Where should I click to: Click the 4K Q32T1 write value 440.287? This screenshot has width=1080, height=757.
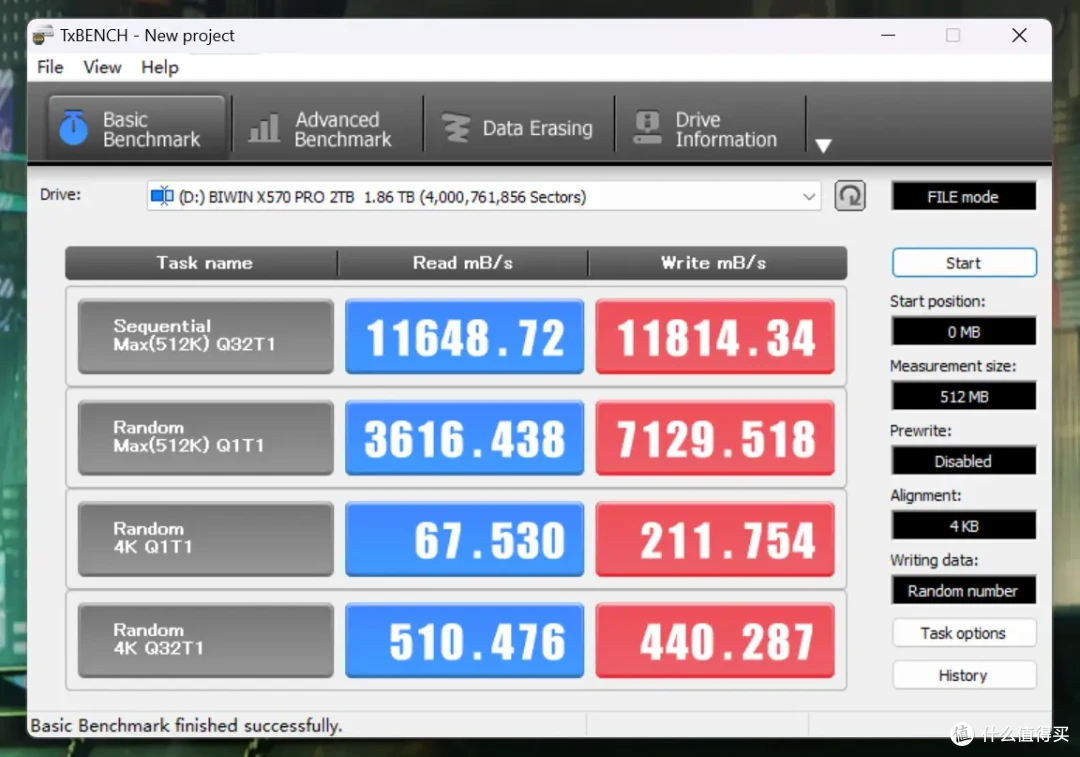click(715, 640)
